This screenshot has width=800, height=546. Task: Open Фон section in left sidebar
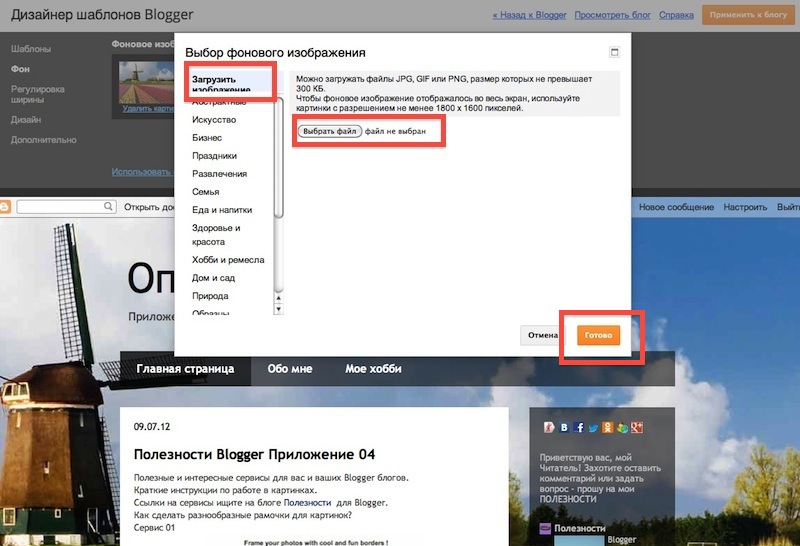[x=20, y=69]
